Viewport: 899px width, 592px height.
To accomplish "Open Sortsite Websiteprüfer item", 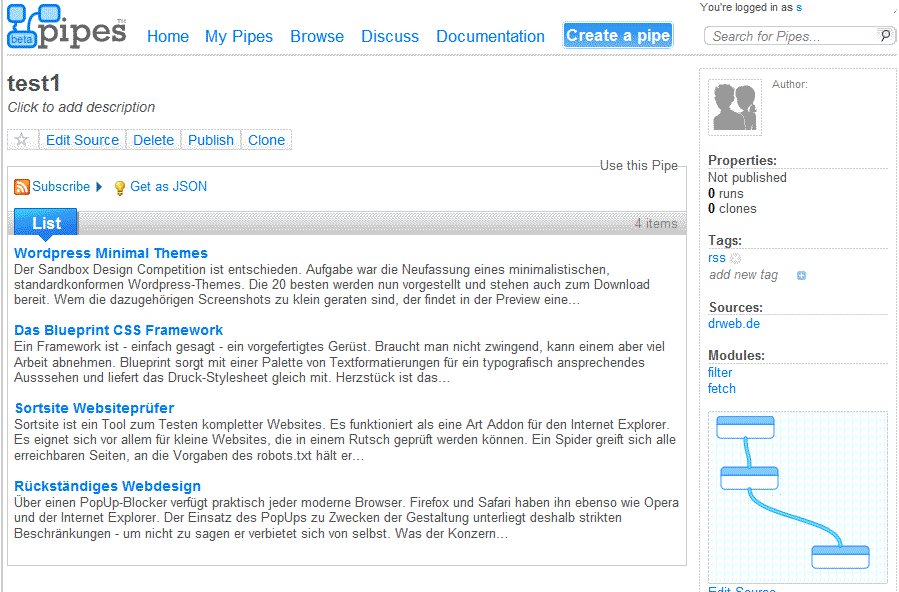I will click(x=94, y=408).
